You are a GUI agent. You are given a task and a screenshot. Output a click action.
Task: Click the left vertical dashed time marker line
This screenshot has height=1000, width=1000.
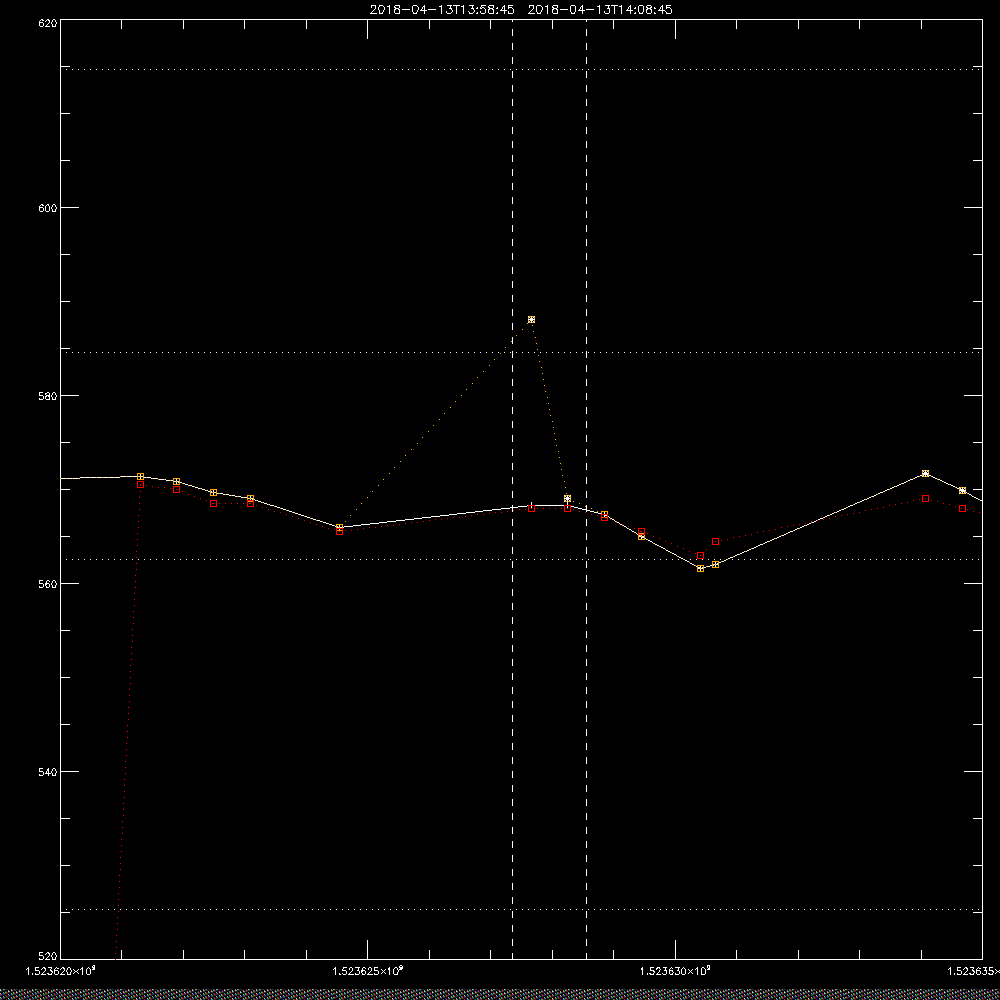pyautogui.click(x=513, y=490)
